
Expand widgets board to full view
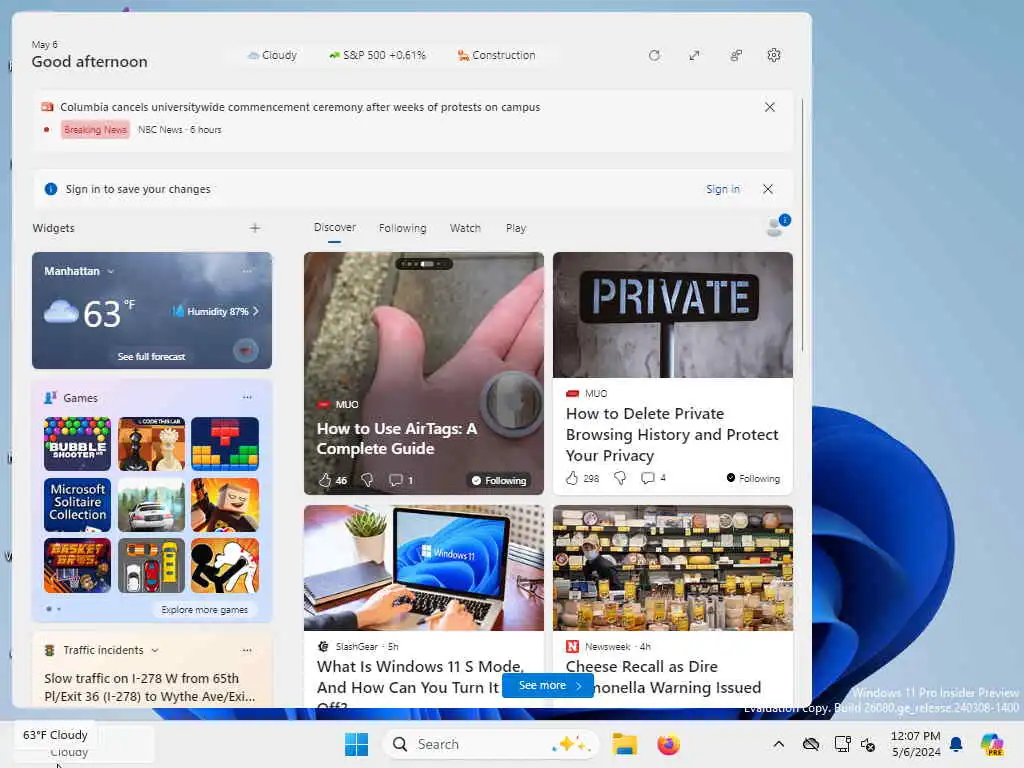[x=694, y=56]
